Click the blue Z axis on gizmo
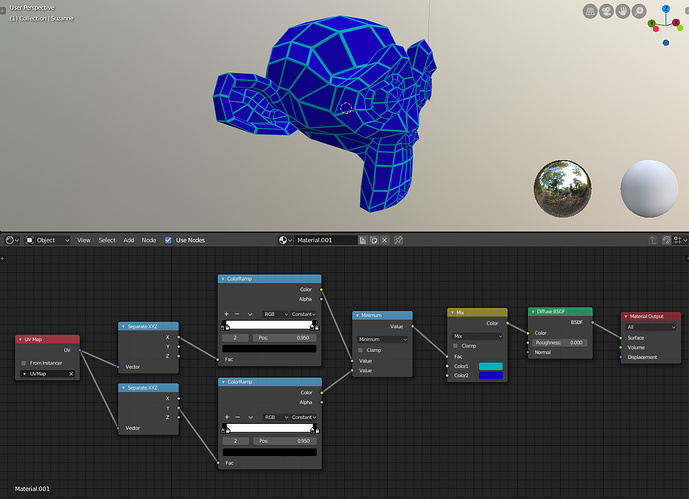This screenshot has height=499, width=689. pyautogui.click(x=666, y=8)
